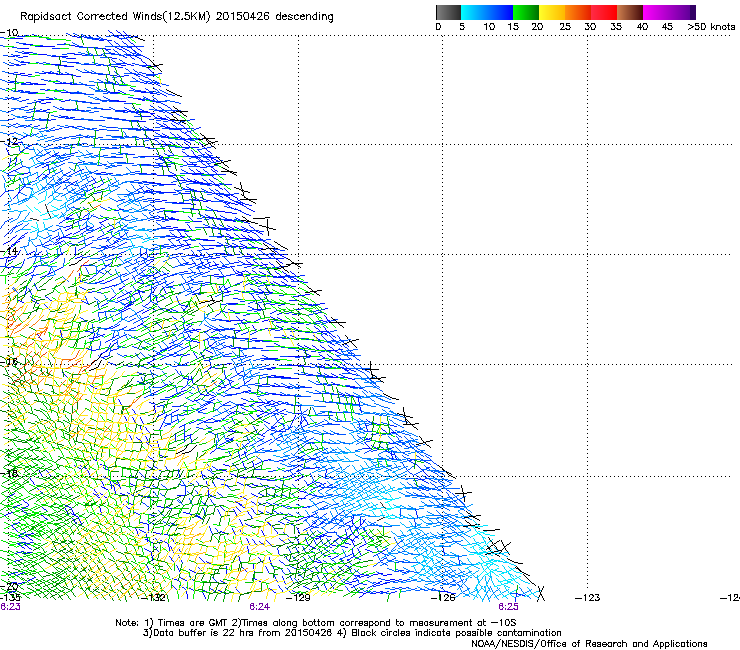Click the 'NOAA/NESDIS/Office of Research and Applications' credit
740x650 pixels.
tap(589, 644)
